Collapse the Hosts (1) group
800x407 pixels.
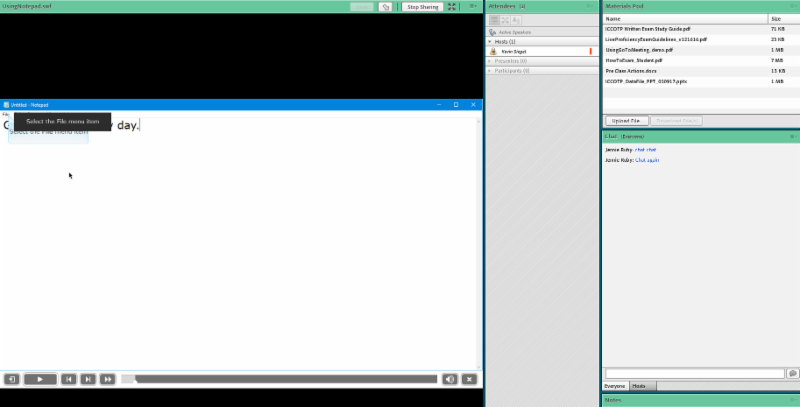coord(490,42)
